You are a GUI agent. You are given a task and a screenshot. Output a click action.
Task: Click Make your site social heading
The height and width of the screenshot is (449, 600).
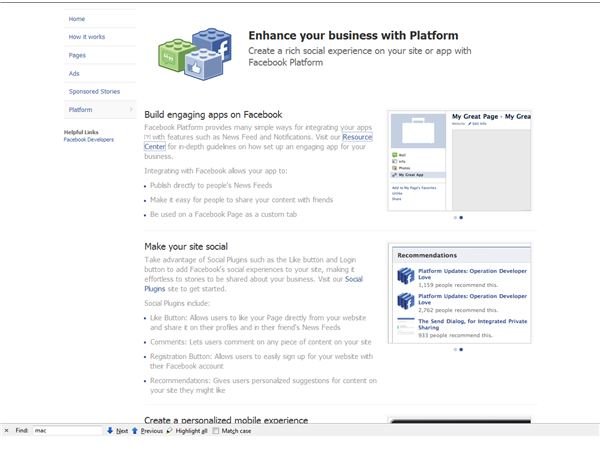coord(186,247)
